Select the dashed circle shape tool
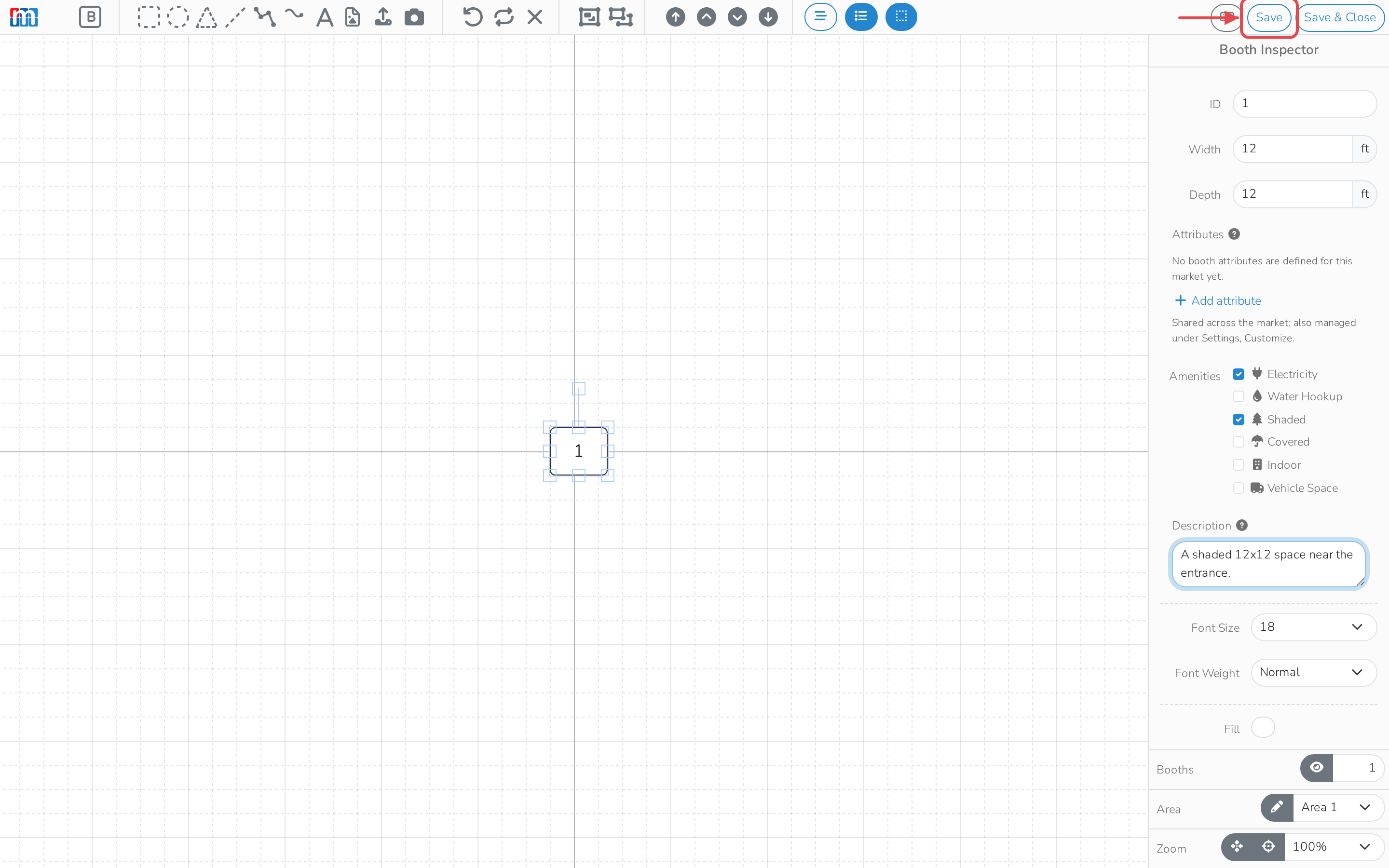This screenshot has width=1389, height=868. [177, 17]
